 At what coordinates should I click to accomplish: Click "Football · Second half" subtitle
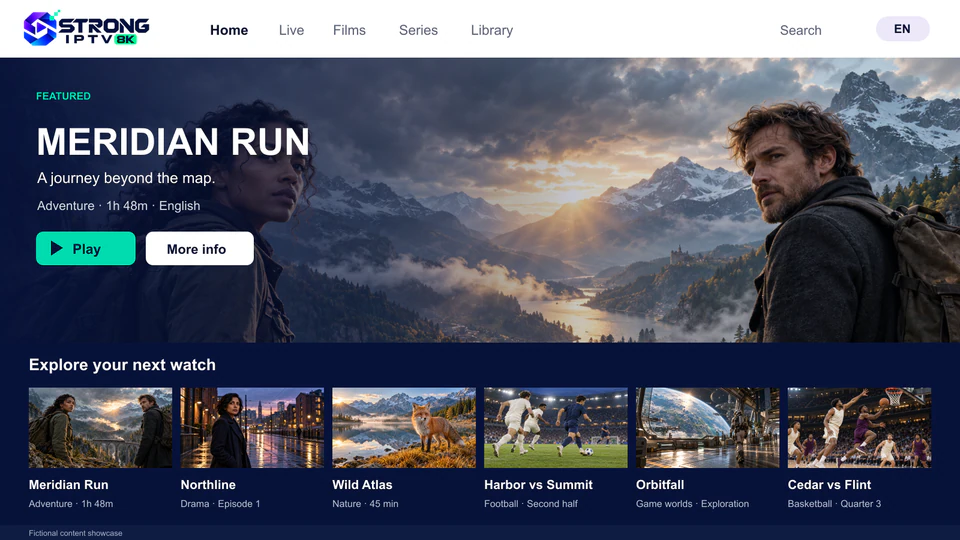coord(531,504)
